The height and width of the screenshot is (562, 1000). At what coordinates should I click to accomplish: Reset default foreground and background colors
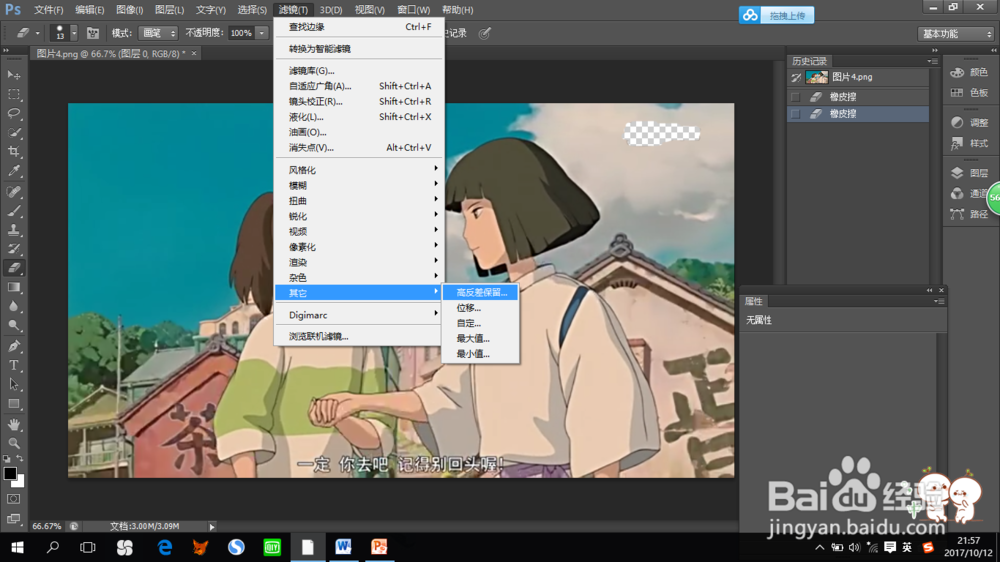[6, 459]
